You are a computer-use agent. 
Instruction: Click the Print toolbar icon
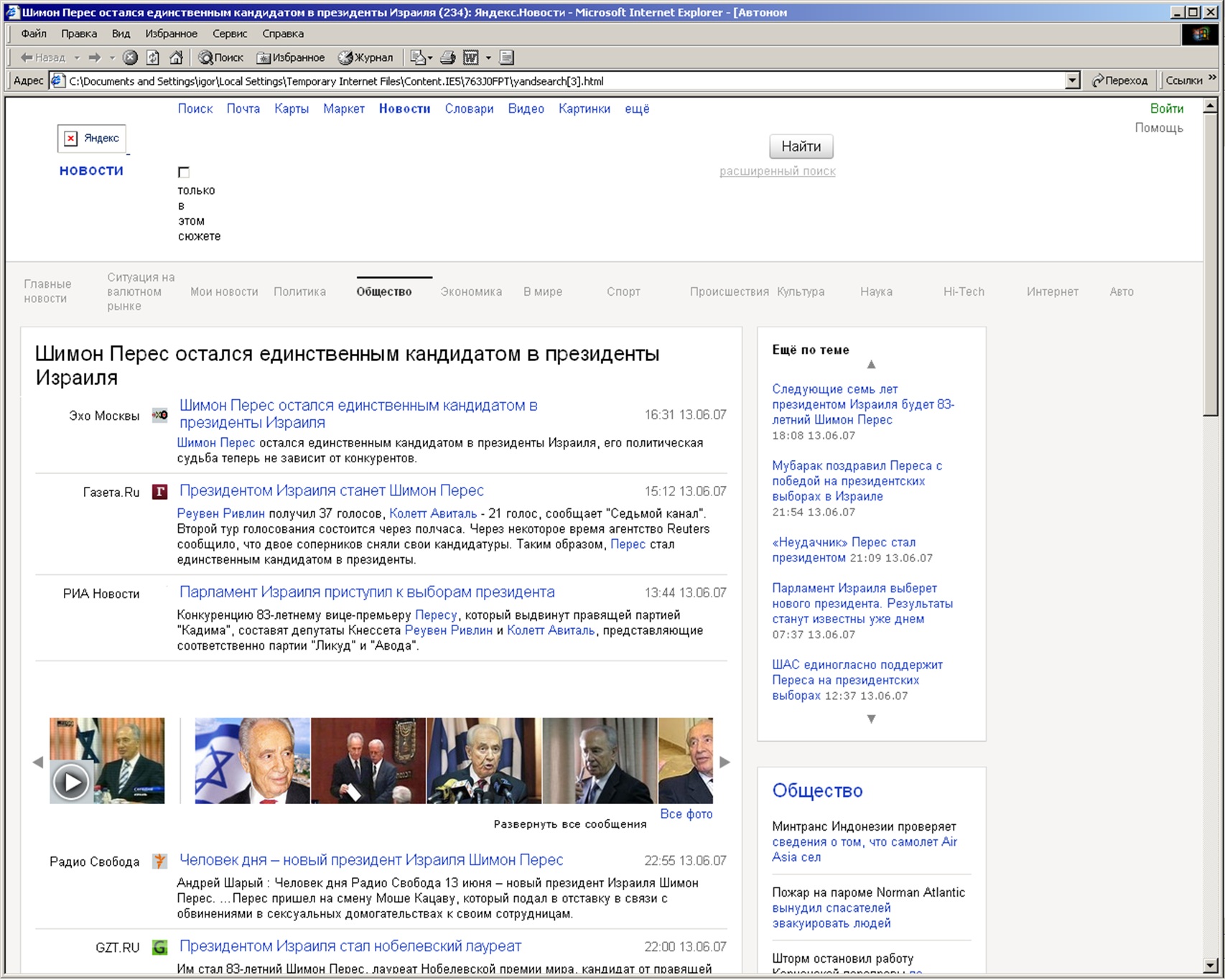(x=447, y=57)
